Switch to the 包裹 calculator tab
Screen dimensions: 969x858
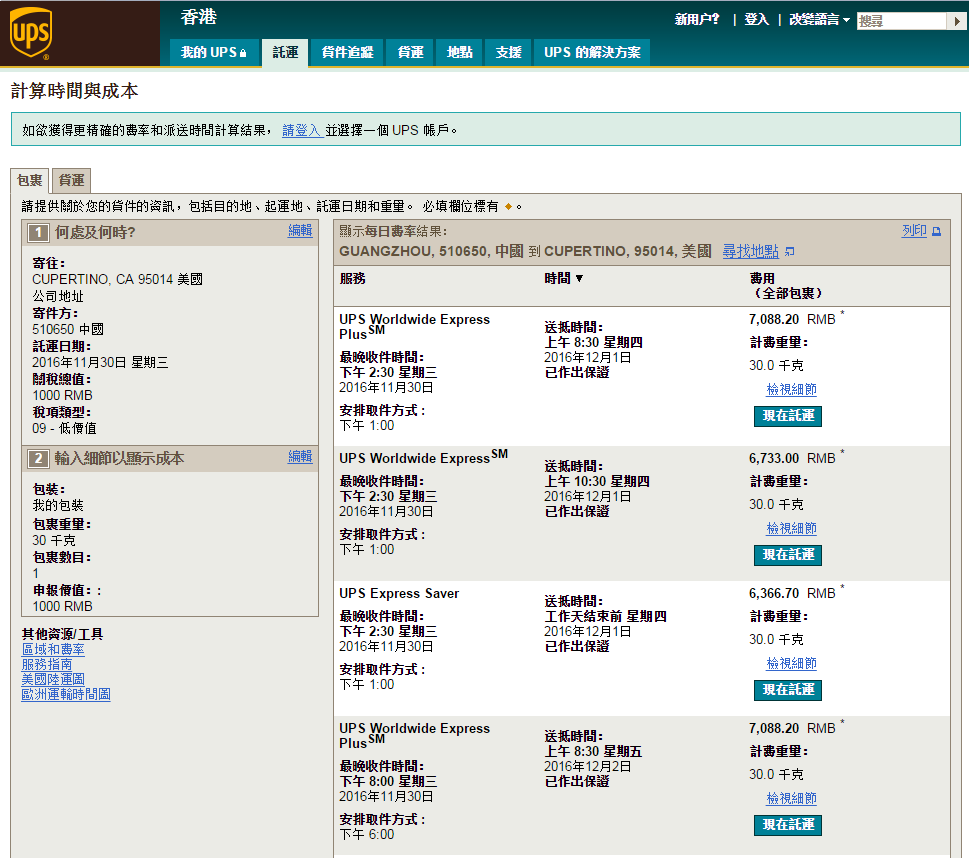tap(30, 181)
